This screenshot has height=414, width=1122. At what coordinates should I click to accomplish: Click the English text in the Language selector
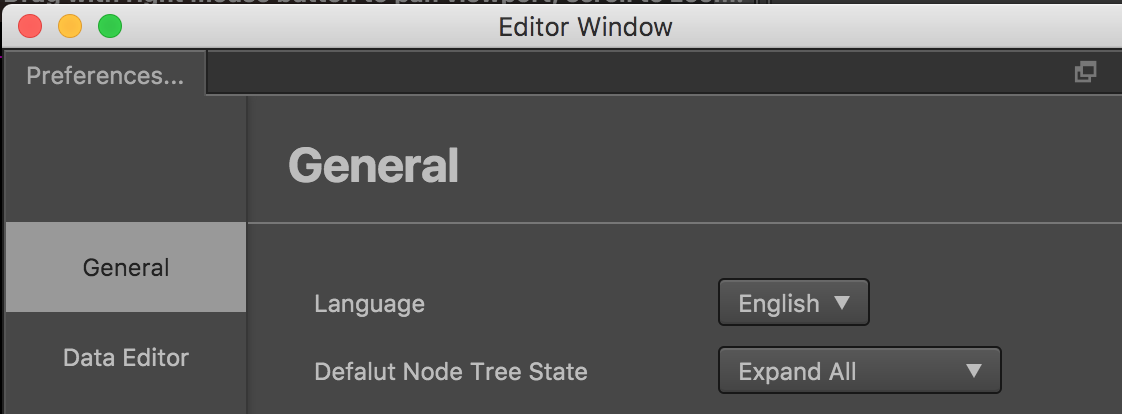click(778, 303)
